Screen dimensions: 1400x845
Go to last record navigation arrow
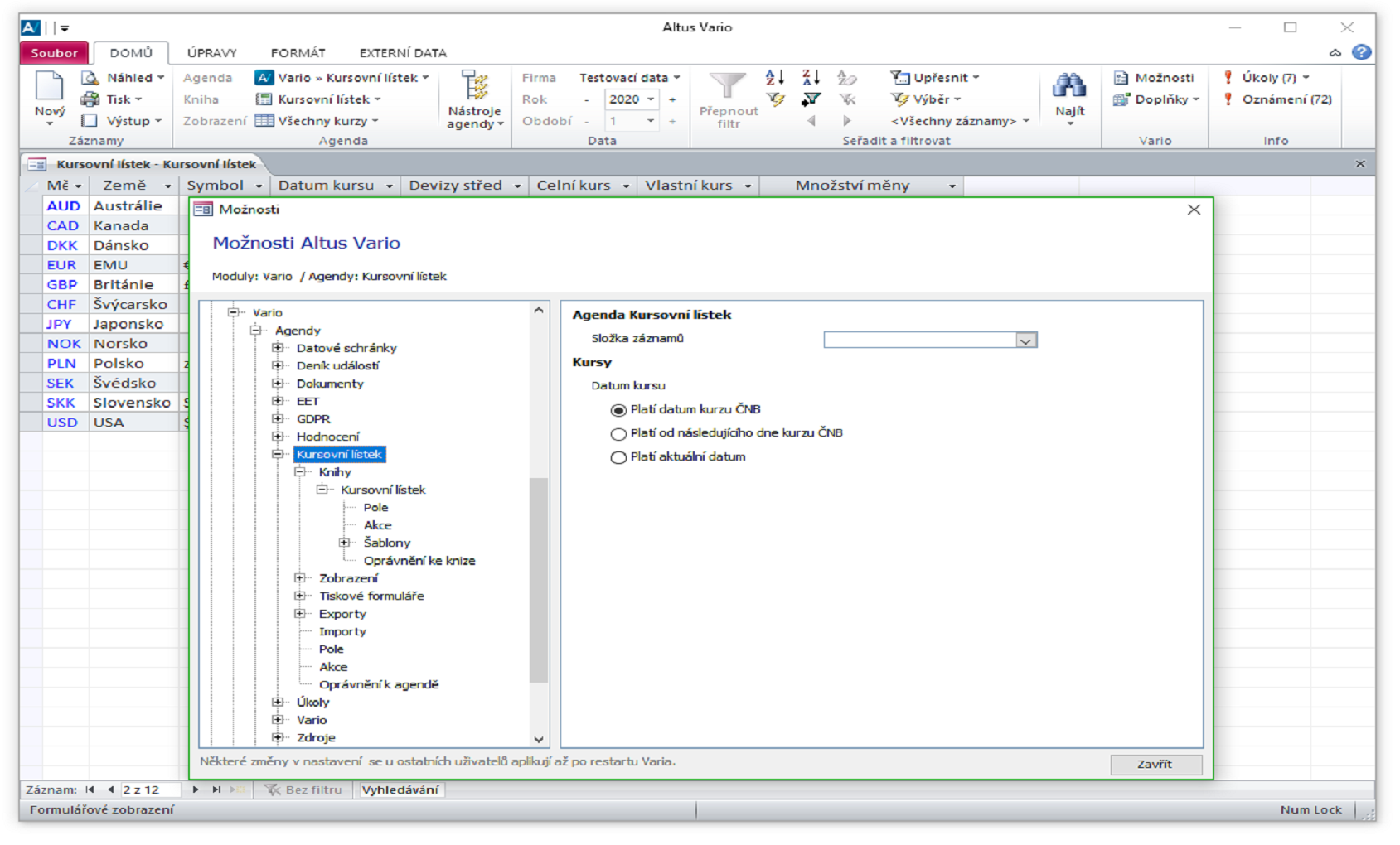point(216,789)
